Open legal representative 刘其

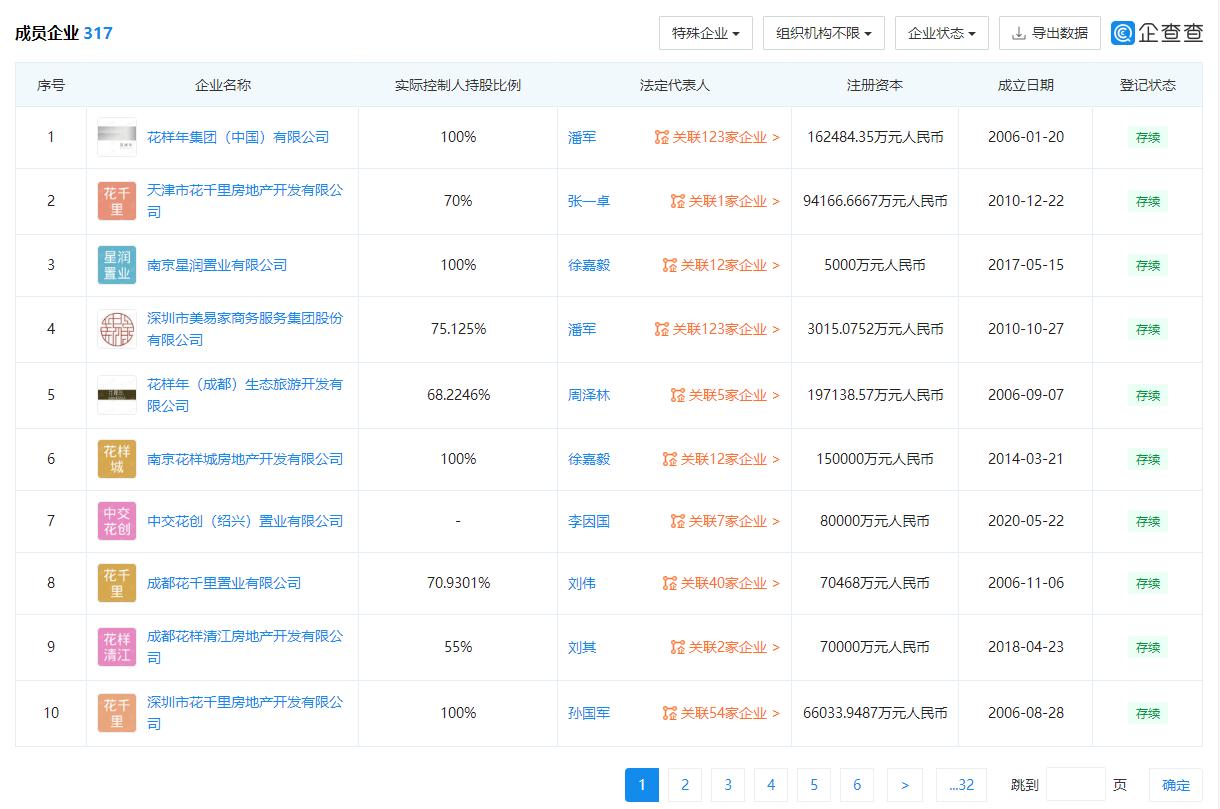tap(582, 647)
